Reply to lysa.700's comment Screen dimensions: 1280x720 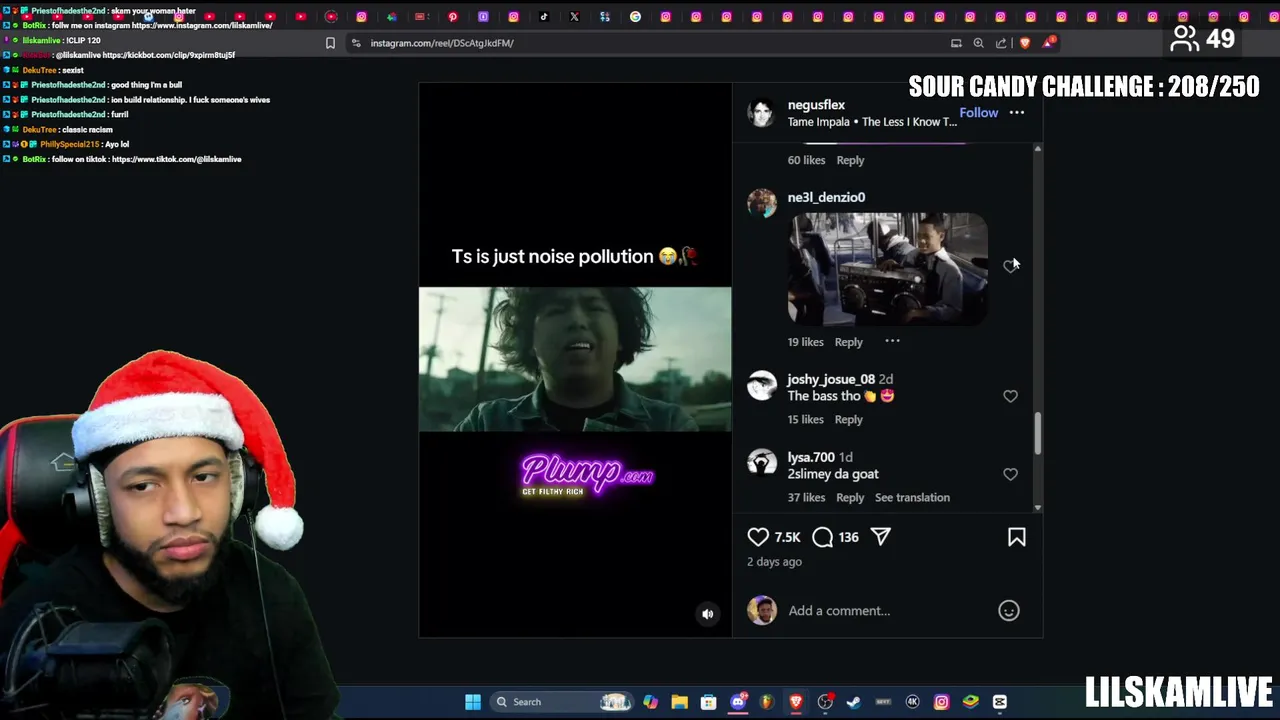coord(850,497)
